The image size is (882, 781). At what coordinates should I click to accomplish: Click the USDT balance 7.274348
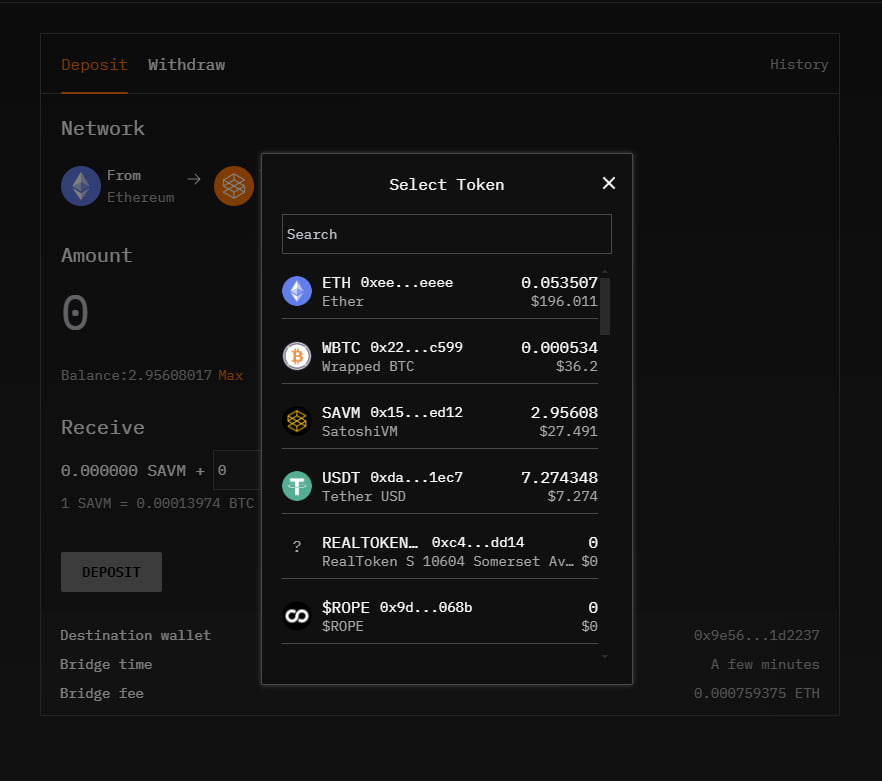(559, 477)
